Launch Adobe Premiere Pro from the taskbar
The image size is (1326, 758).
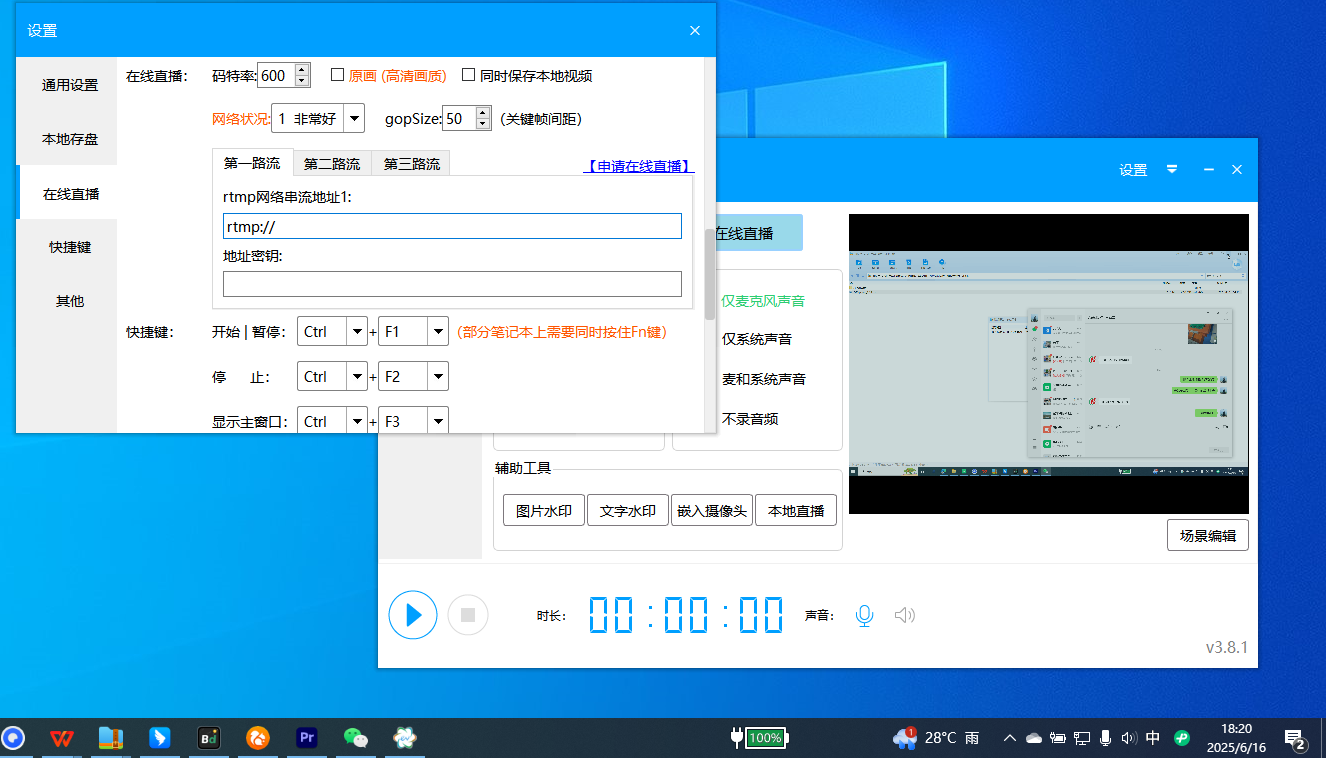tap(307, 738)
